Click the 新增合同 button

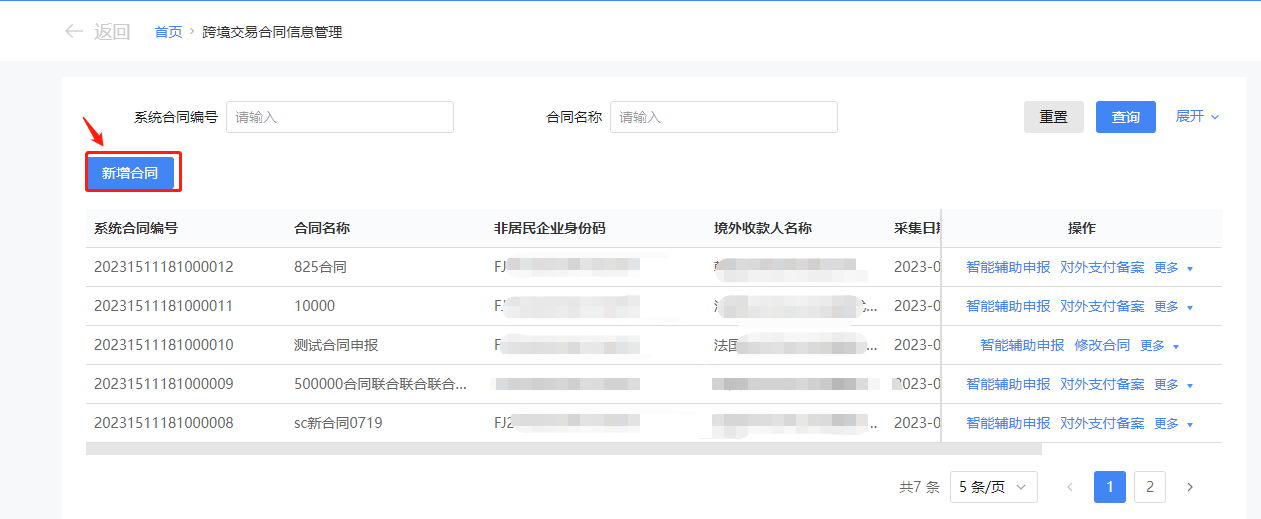point(130,173)
